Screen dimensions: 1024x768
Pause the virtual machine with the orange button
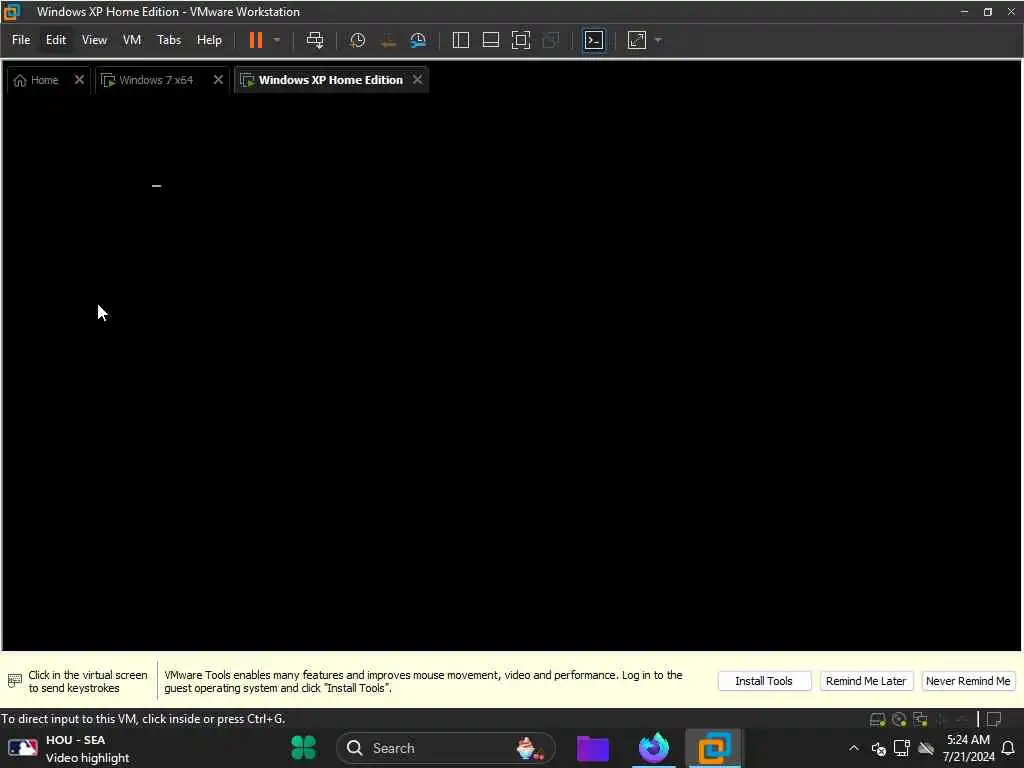(x=255, y=40)
